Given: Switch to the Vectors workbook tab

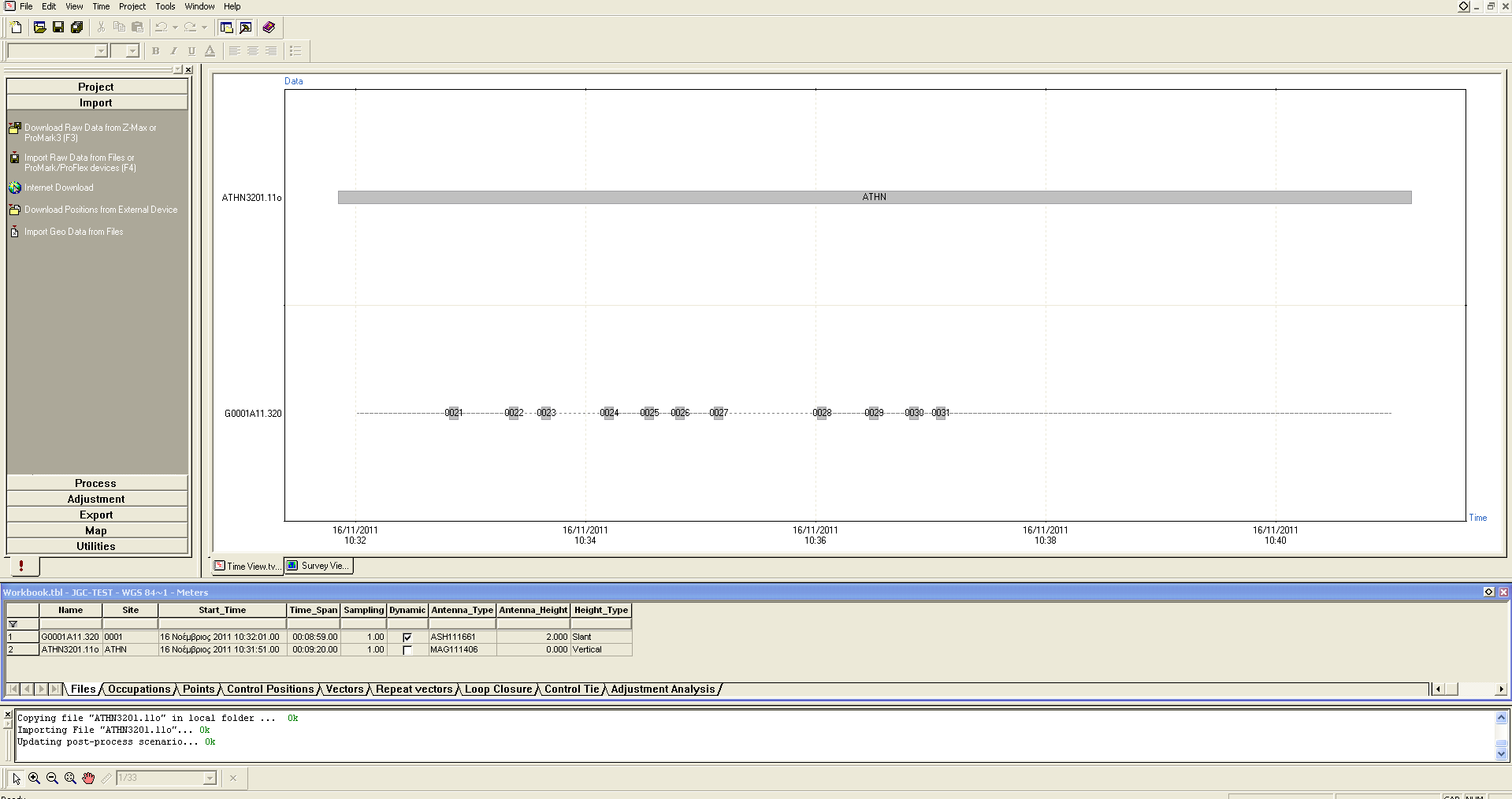Looking at the screenshot, I should pyautogui.click(x=344, y=689).
